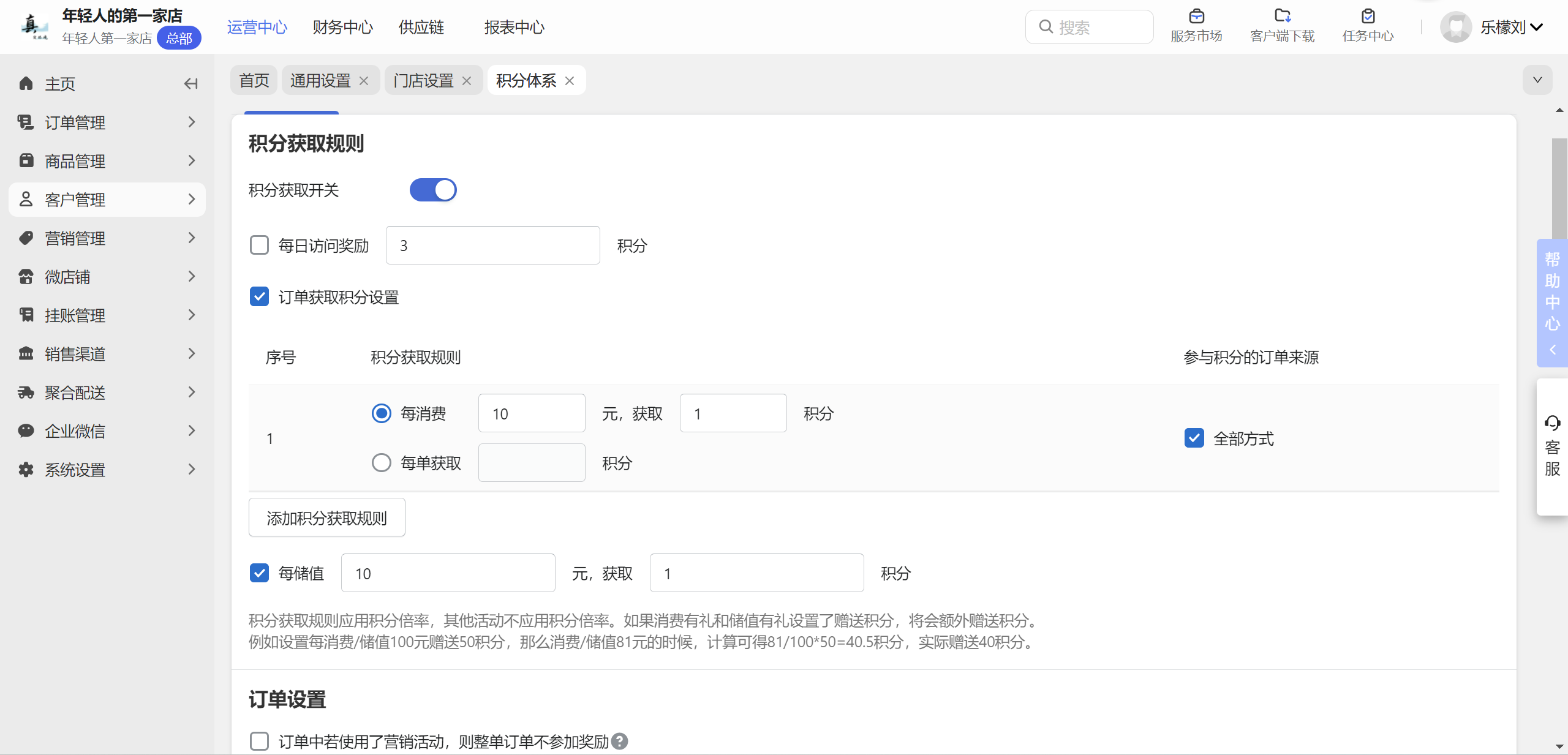Check the 每日访问奖励 checkbox

coord(259,246)
